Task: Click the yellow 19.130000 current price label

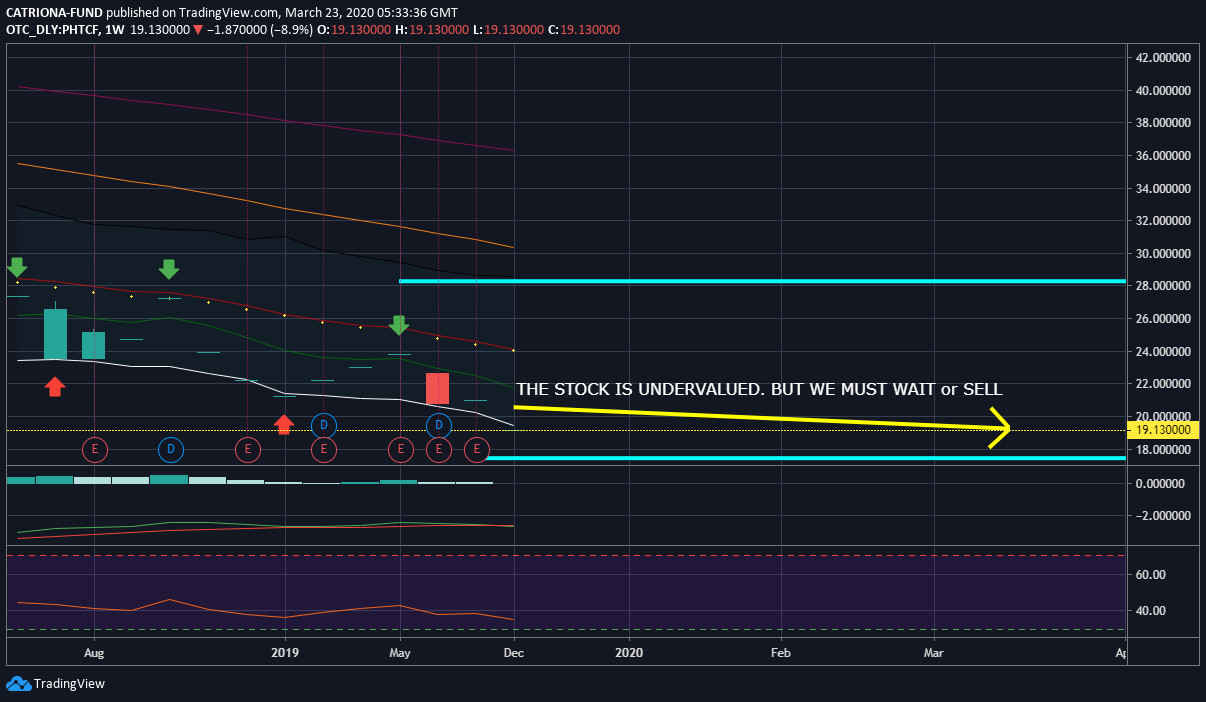Action: point(1161,430)
